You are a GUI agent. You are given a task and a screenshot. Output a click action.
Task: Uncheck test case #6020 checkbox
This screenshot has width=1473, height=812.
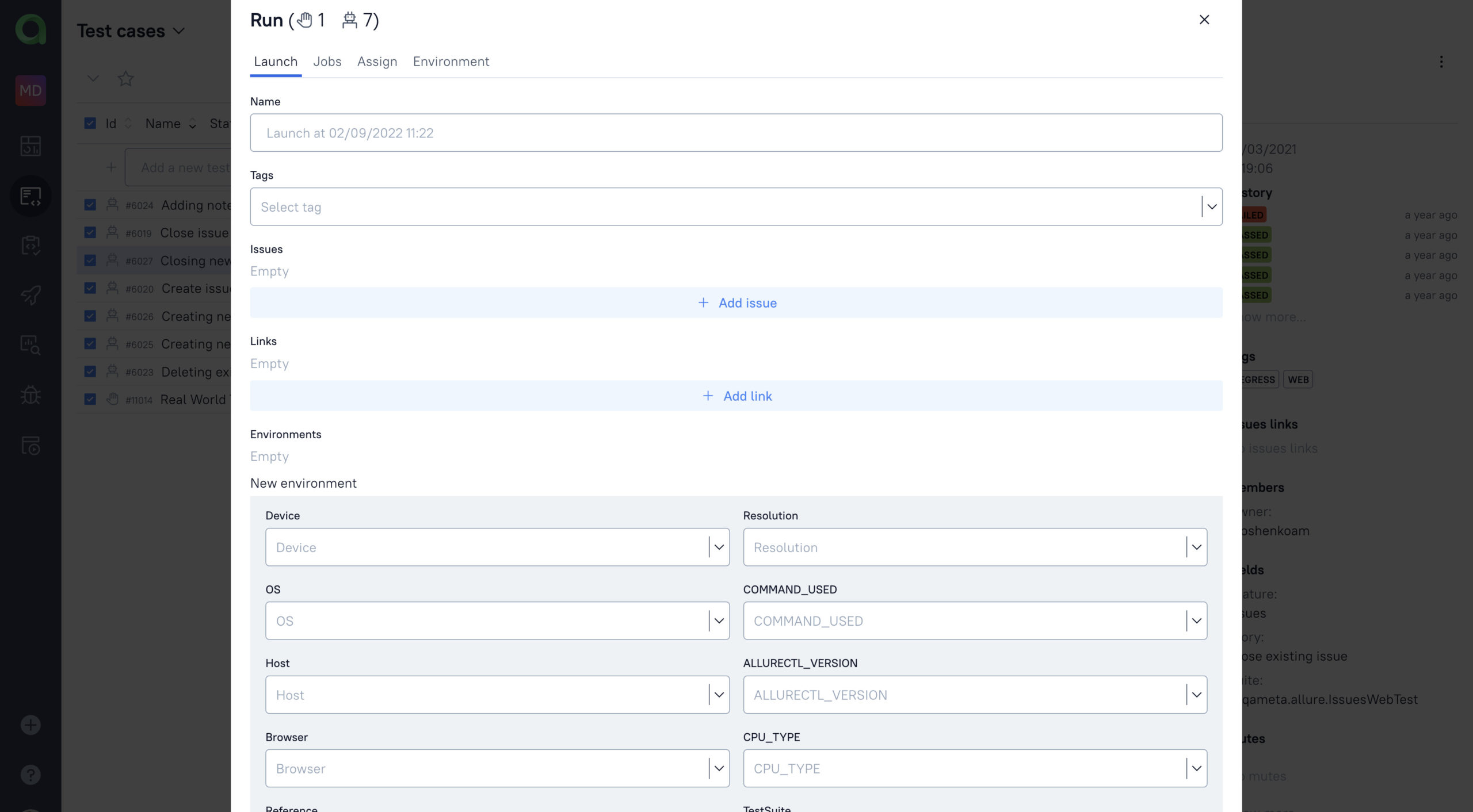[x=90, y=288]
